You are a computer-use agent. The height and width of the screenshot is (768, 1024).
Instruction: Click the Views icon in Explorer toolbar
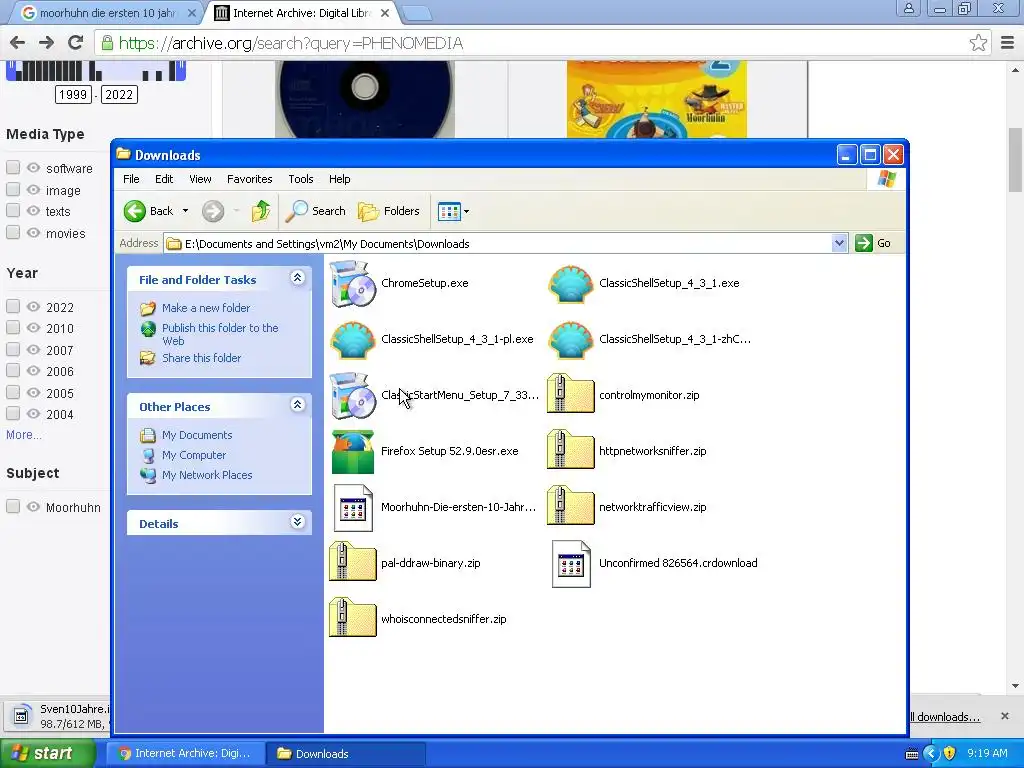tap(449, 212)
